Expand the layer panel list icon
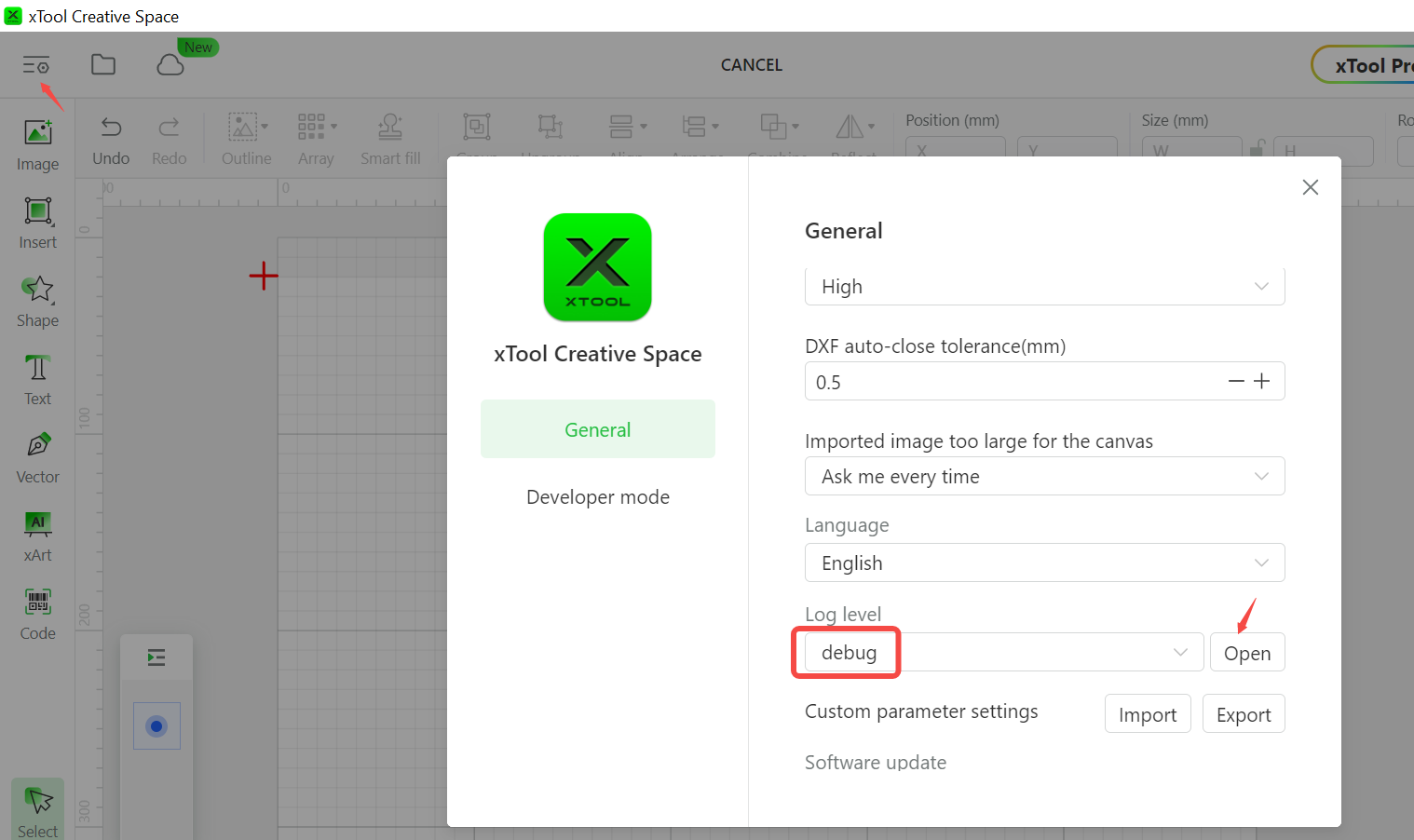1414x840 pixels. click(156, 657)
